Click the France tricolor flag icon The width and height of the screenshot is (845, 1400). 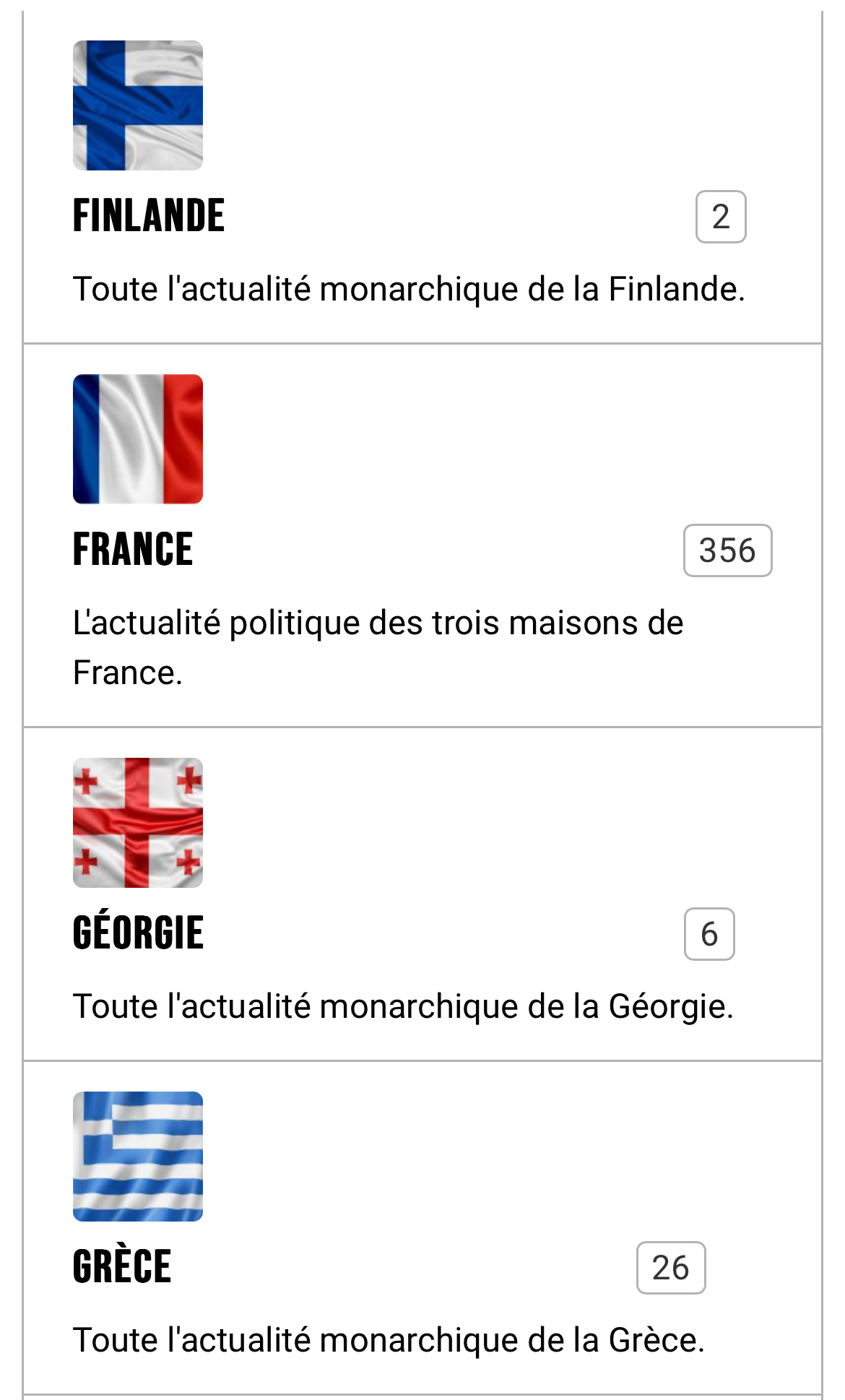click(138, 439)
